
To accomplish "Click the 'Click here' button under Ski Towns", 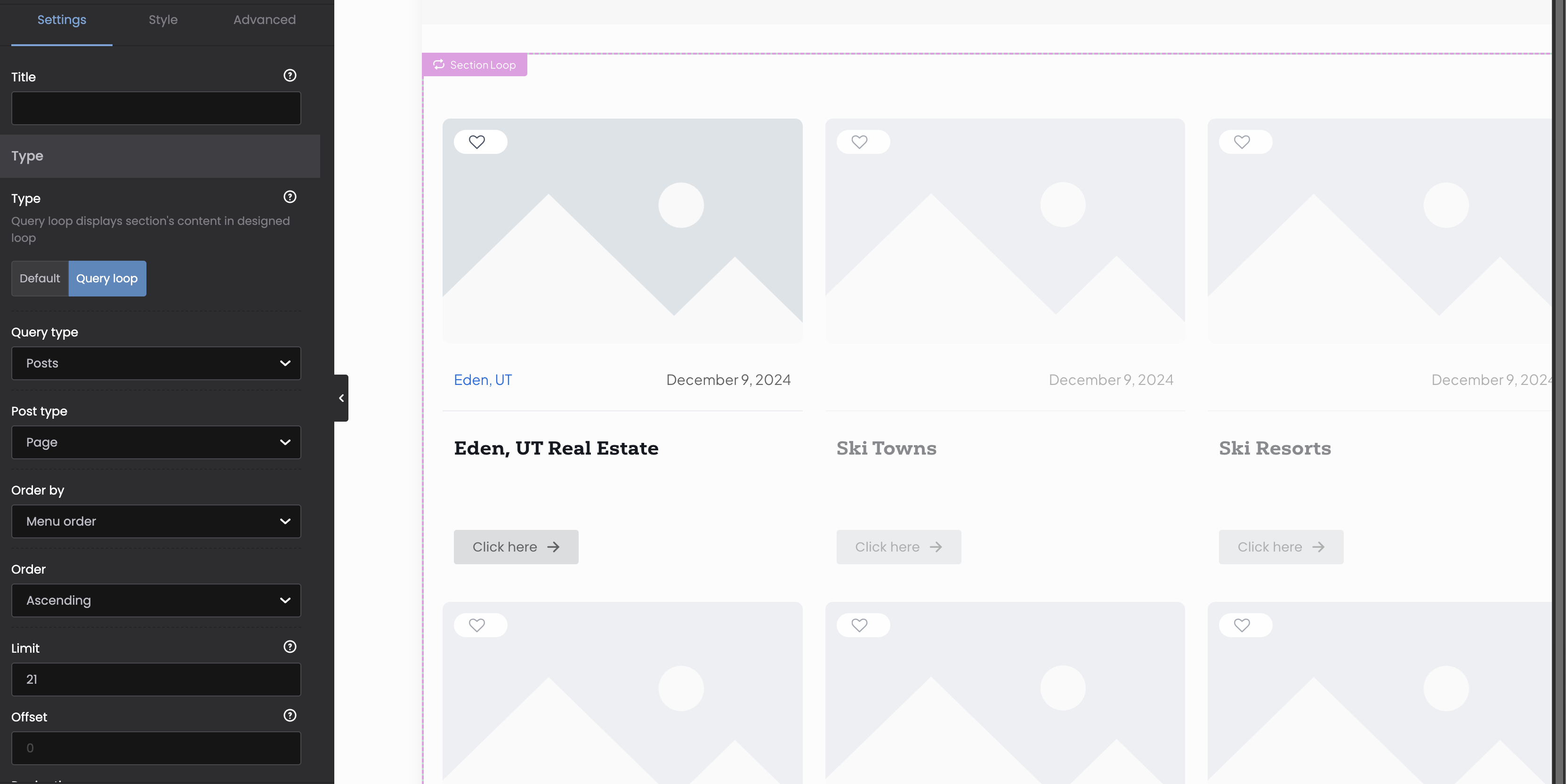I will point(898,547).
